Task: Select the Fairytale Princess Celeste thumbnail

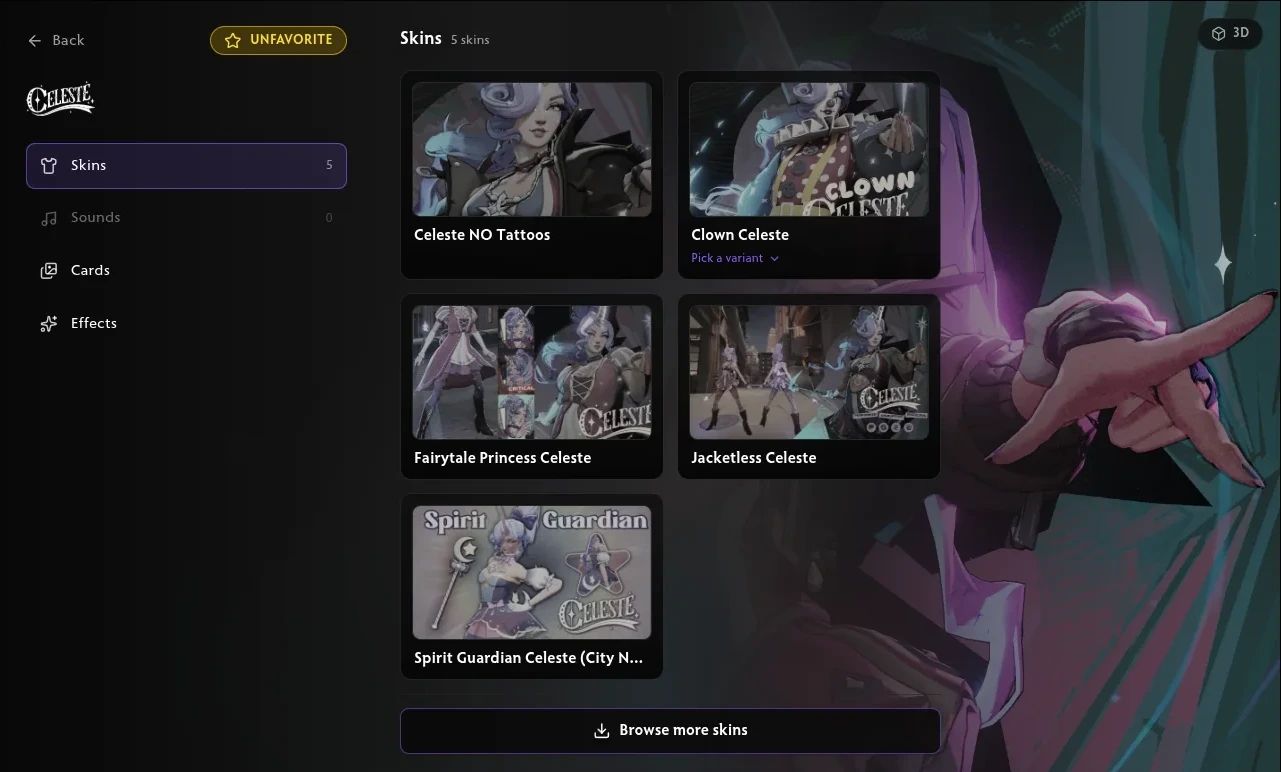Action: coord(532,373)
